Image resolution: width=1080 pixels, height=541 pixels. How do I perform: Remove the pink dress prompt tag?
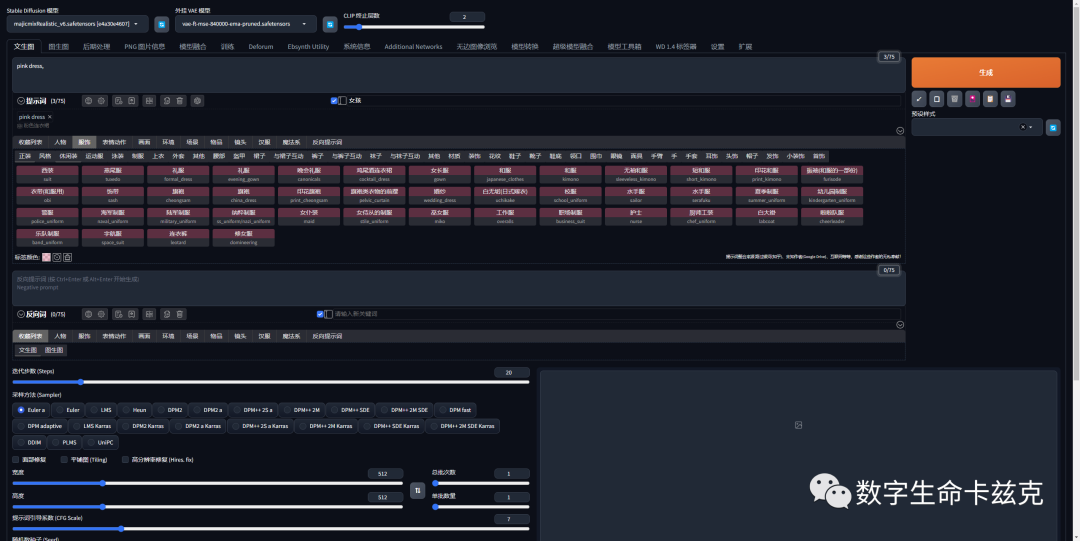pyautogui.click(x=50, y=117)
